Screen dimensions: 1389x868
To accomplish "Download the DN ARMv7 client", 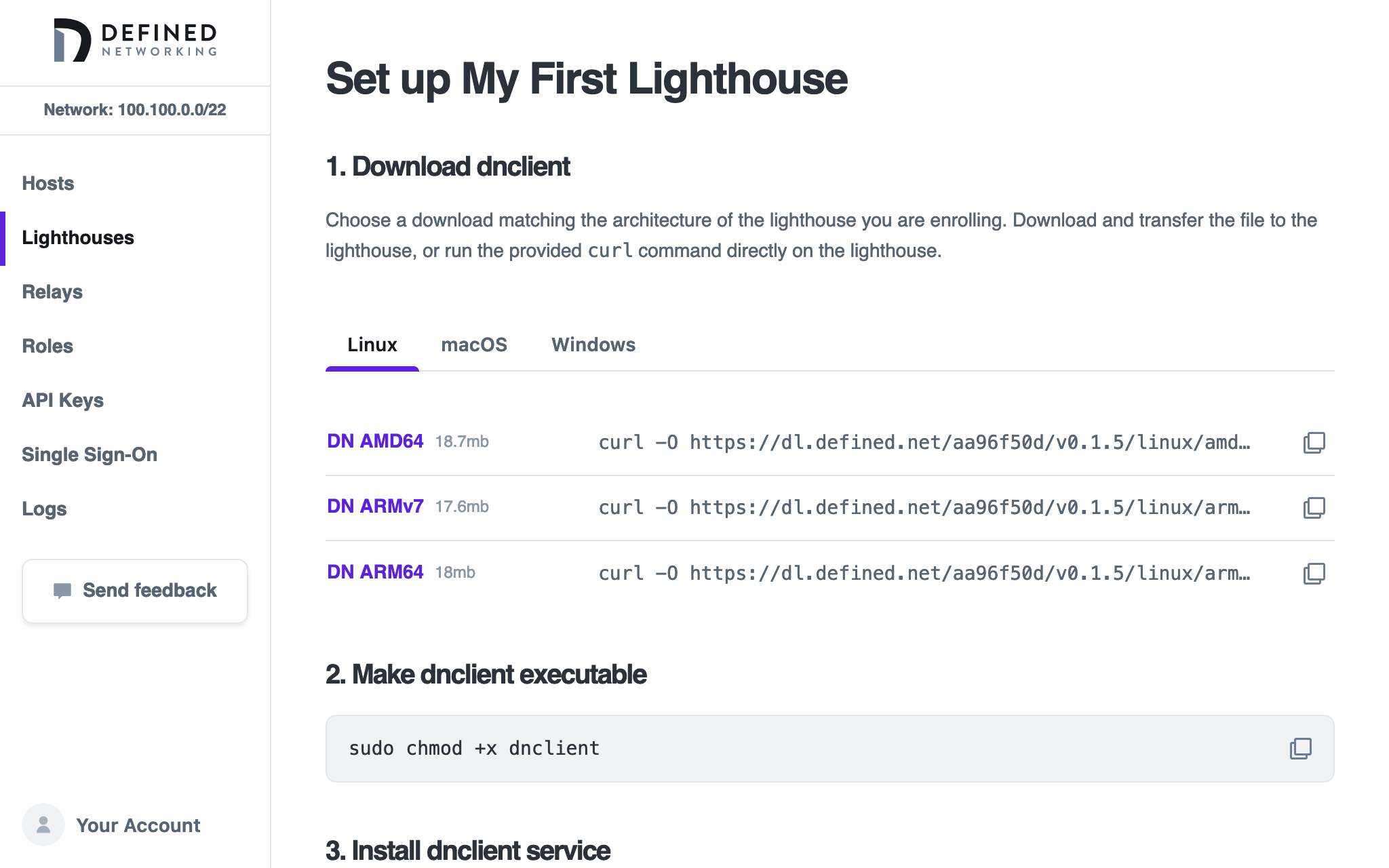I will [x=375, y=507].
